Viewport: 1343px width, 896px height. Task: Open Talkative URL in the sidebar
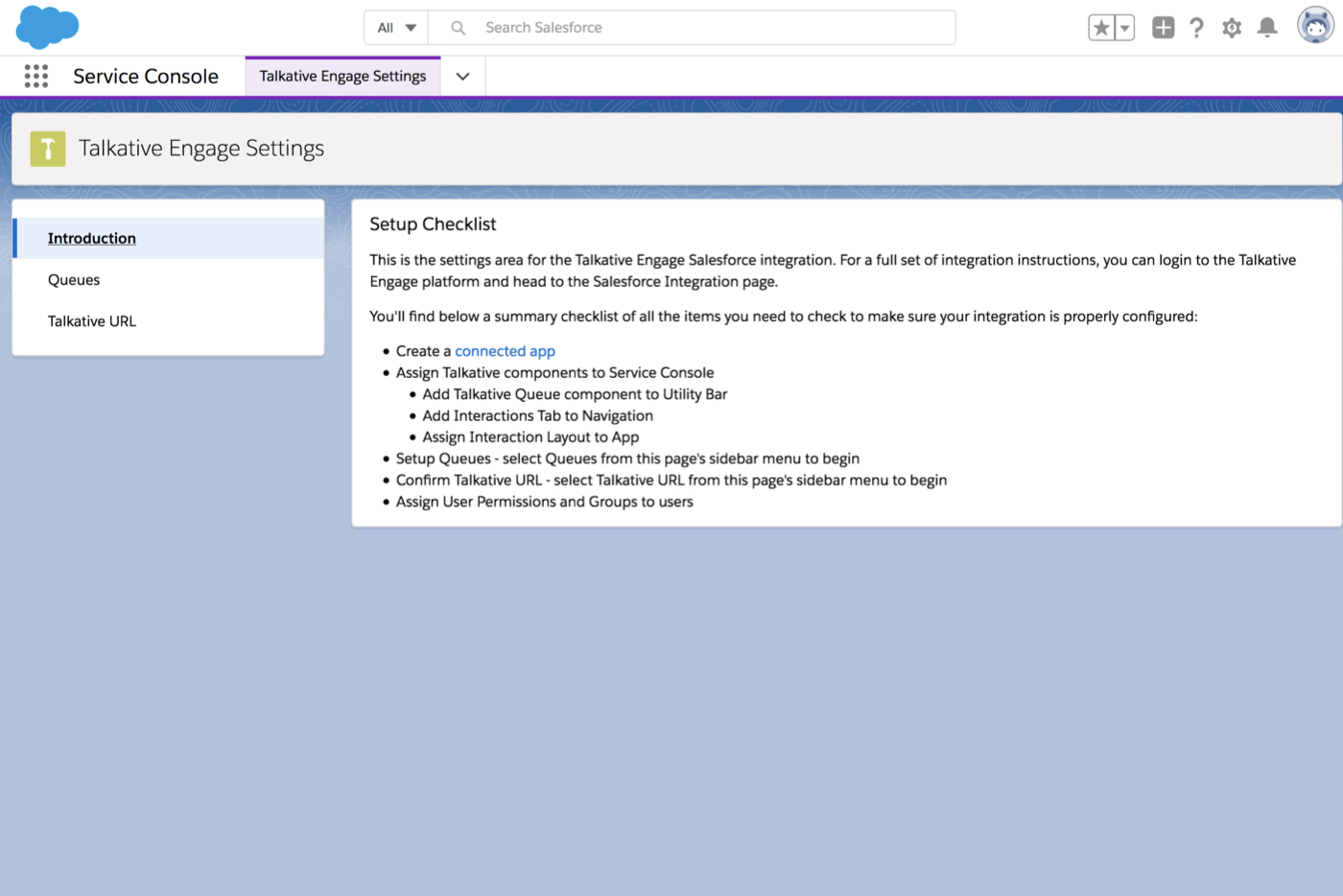[x=92, y=321]
